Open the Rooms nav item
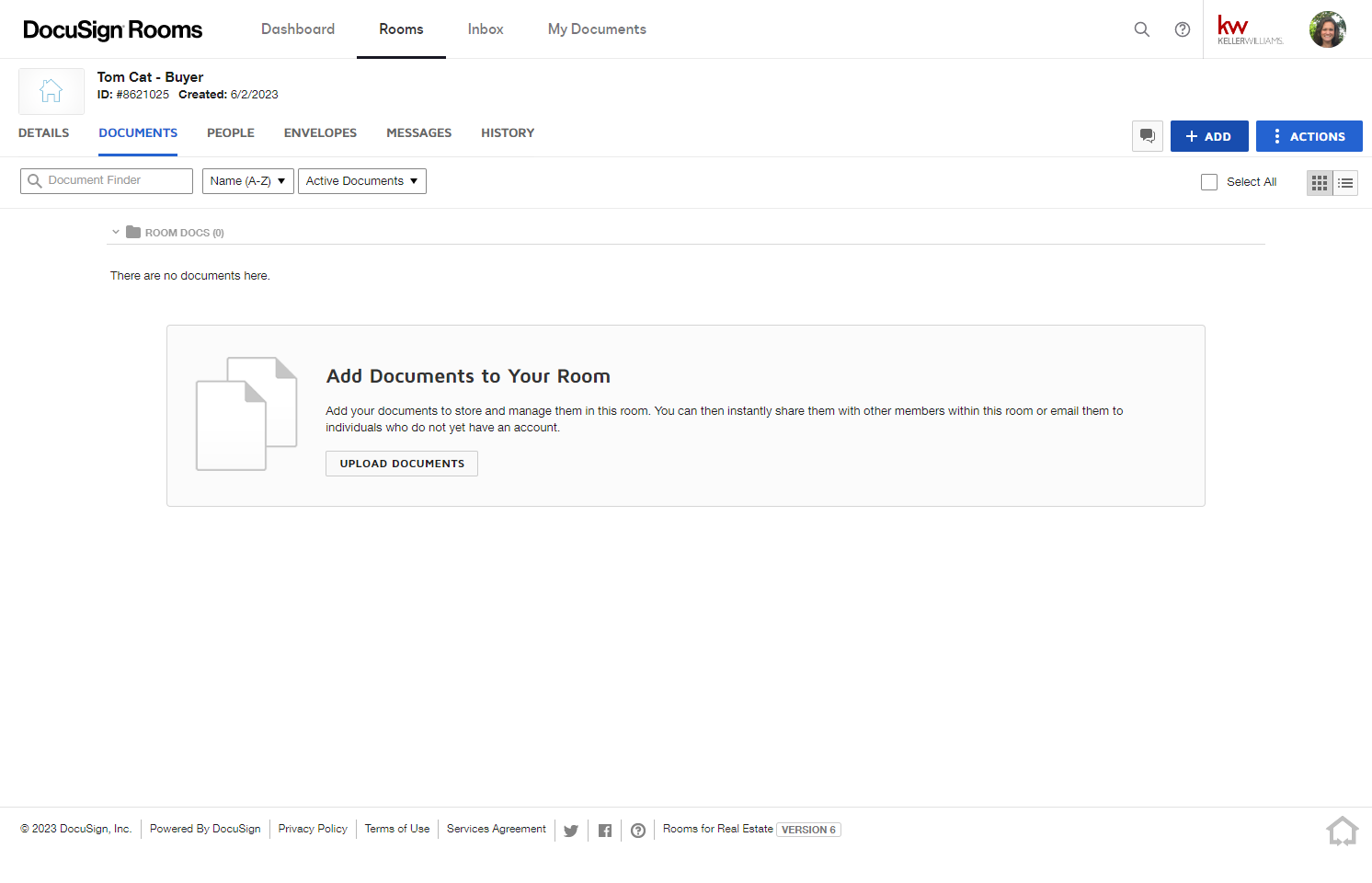 [x=401, y=29]
